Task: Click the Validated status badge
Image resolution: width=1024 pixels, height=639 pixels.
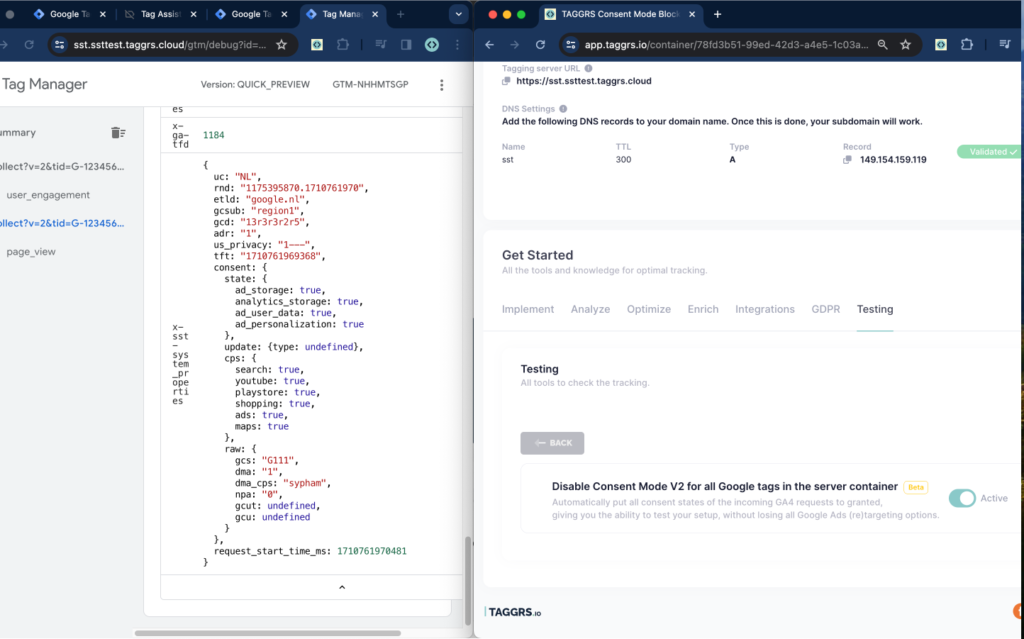Action: (990, 152)
